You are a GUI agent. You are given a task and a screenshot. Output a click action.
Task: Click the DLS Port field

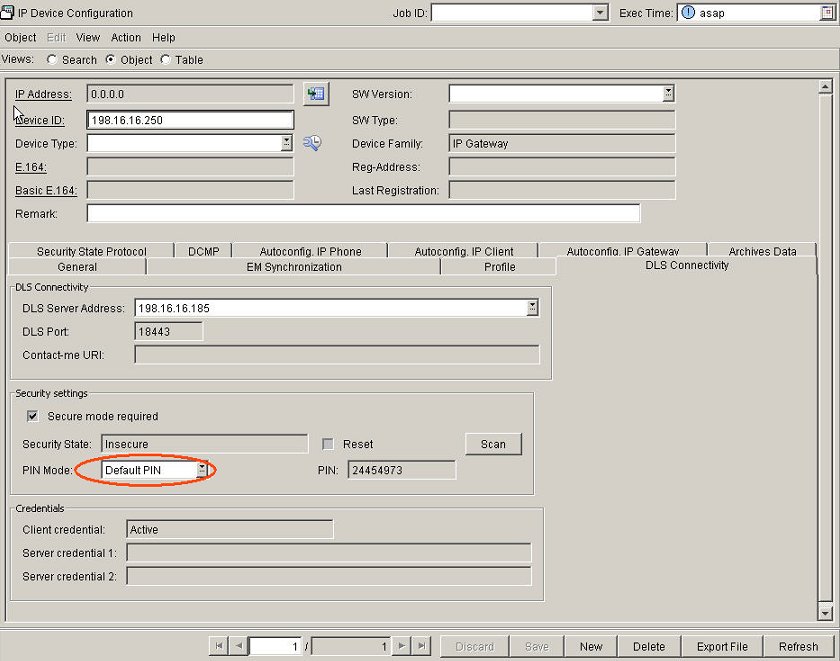coord(168,332)
